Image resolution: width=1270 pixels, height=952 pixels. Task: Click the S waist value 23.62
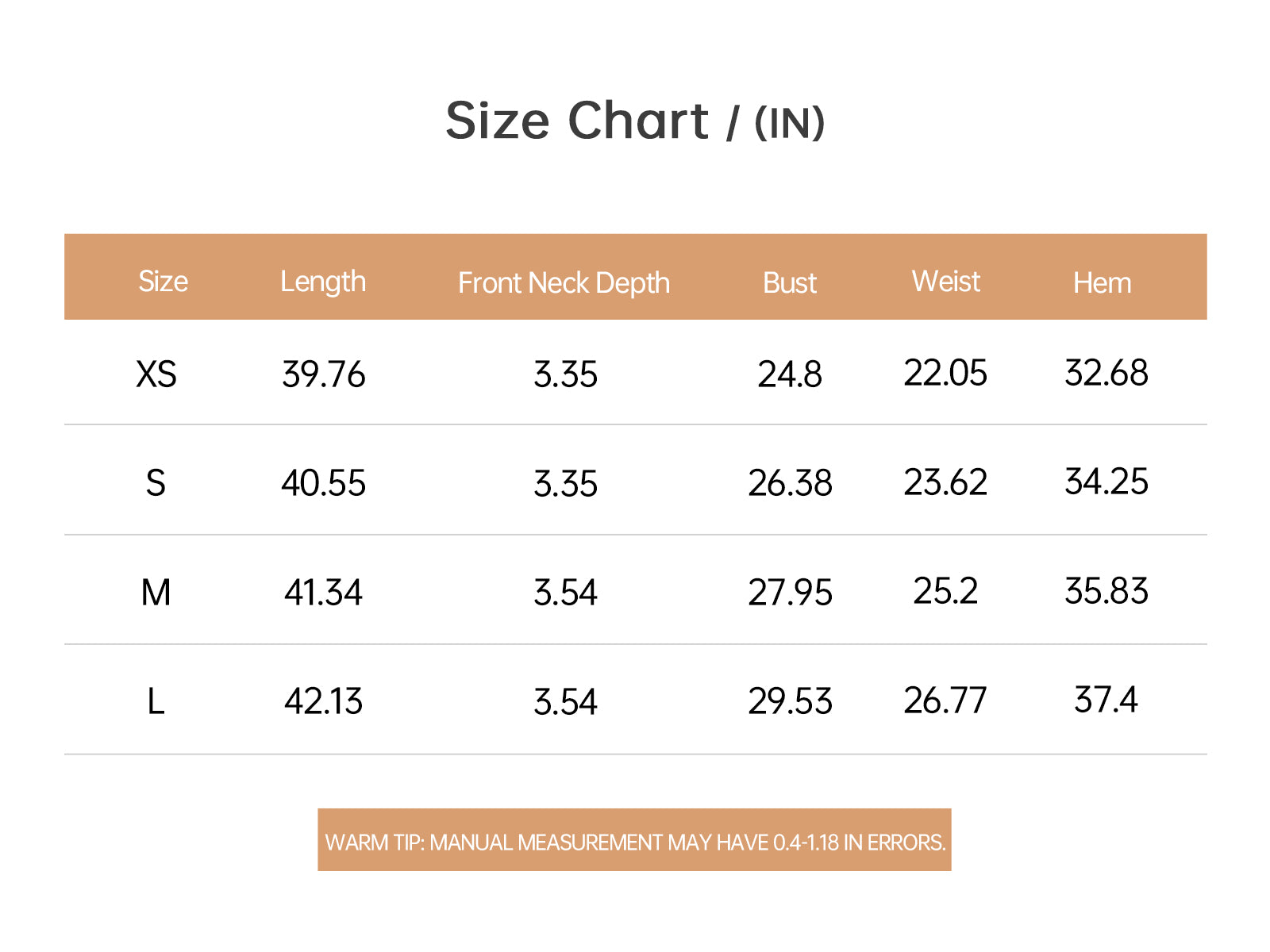click(x=945, y=482)
